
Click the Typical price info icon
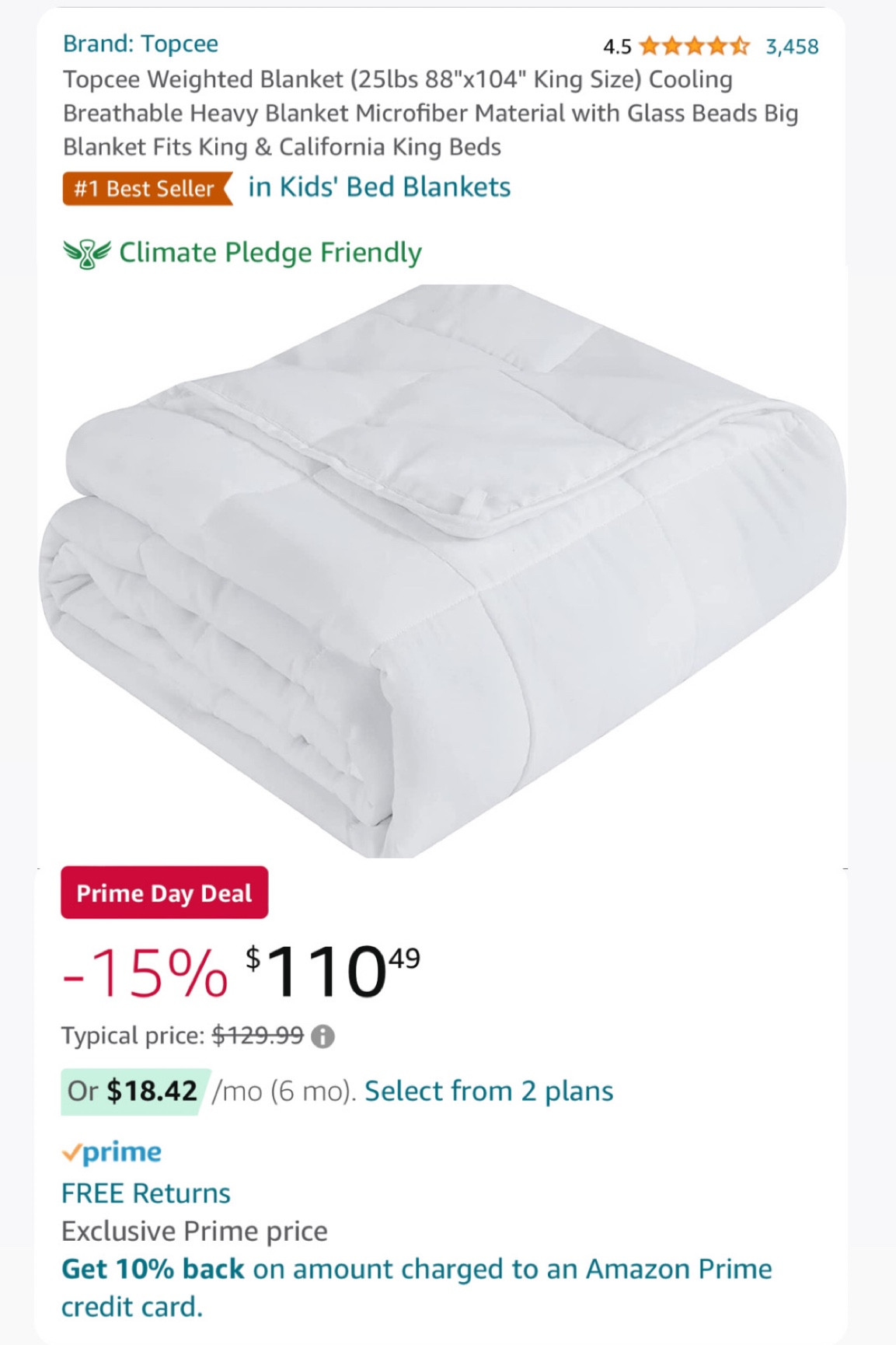tap(322, 1036)
